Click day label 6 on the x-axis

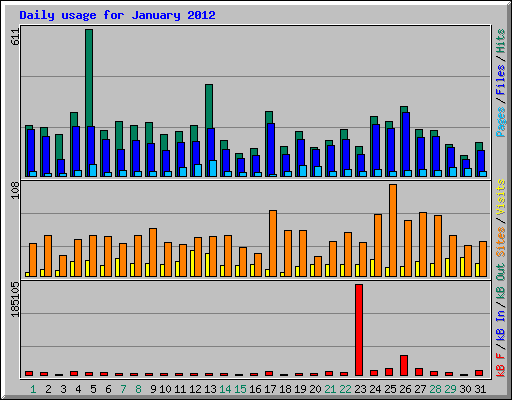pos(108,389)
